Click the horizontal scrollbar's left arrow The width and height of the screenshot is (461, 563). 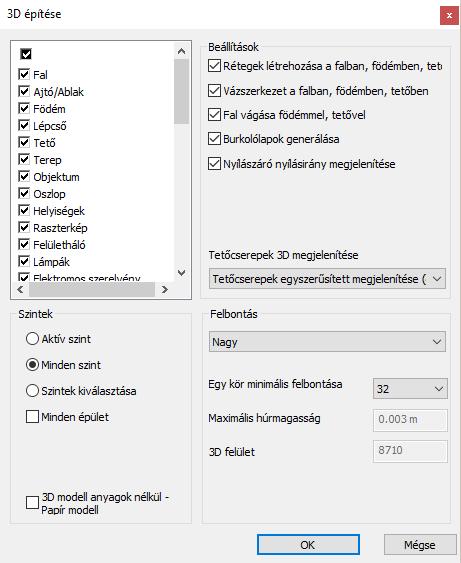20,289
